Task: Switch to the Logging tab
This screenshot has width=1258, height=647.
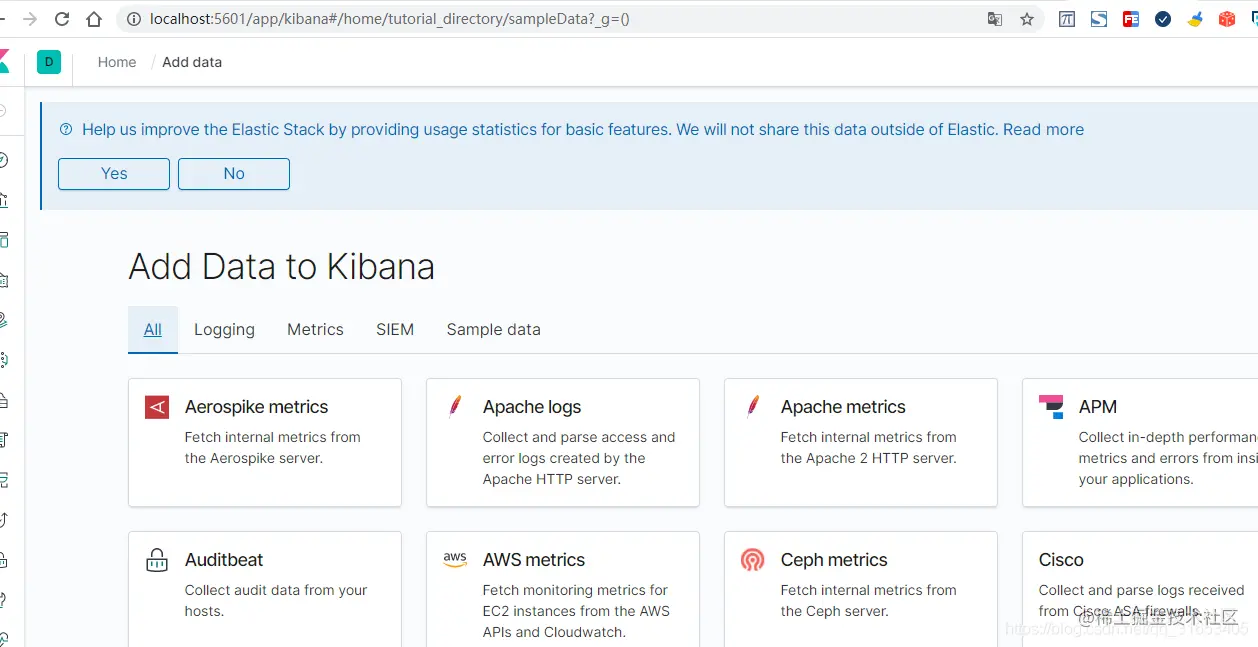Action: pyautogui.click(x=224, y=330)
